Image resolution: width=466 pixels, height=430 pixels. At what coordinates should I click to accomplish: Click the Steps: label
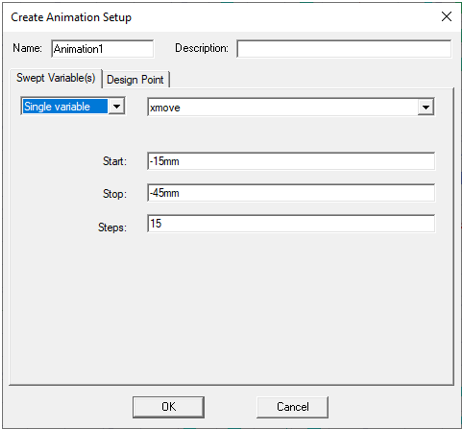click(113, 228)
